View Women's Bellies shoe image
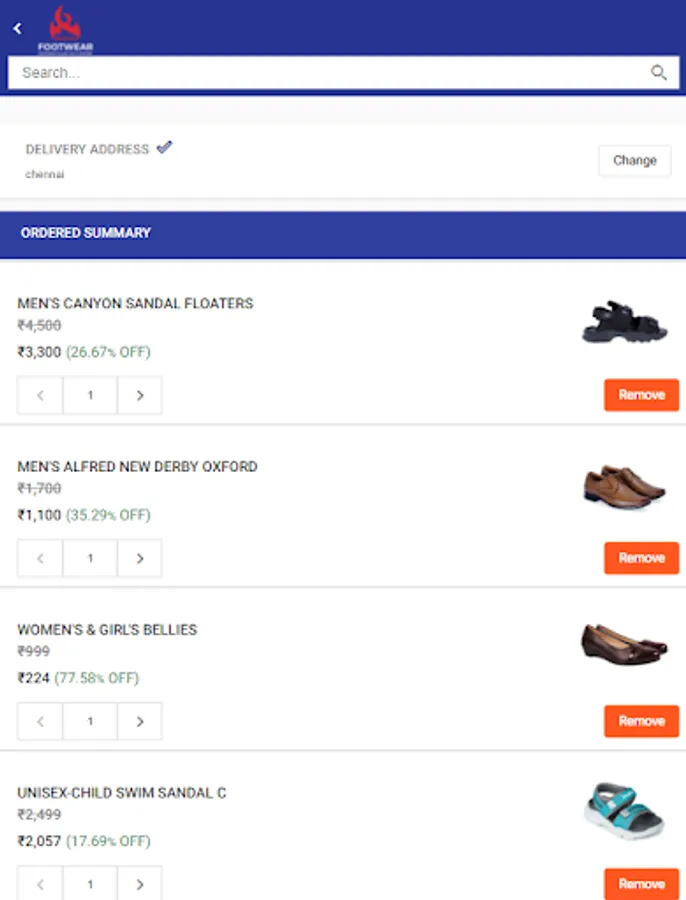This screenshot has width=686, height=900. tap(625, 644)
